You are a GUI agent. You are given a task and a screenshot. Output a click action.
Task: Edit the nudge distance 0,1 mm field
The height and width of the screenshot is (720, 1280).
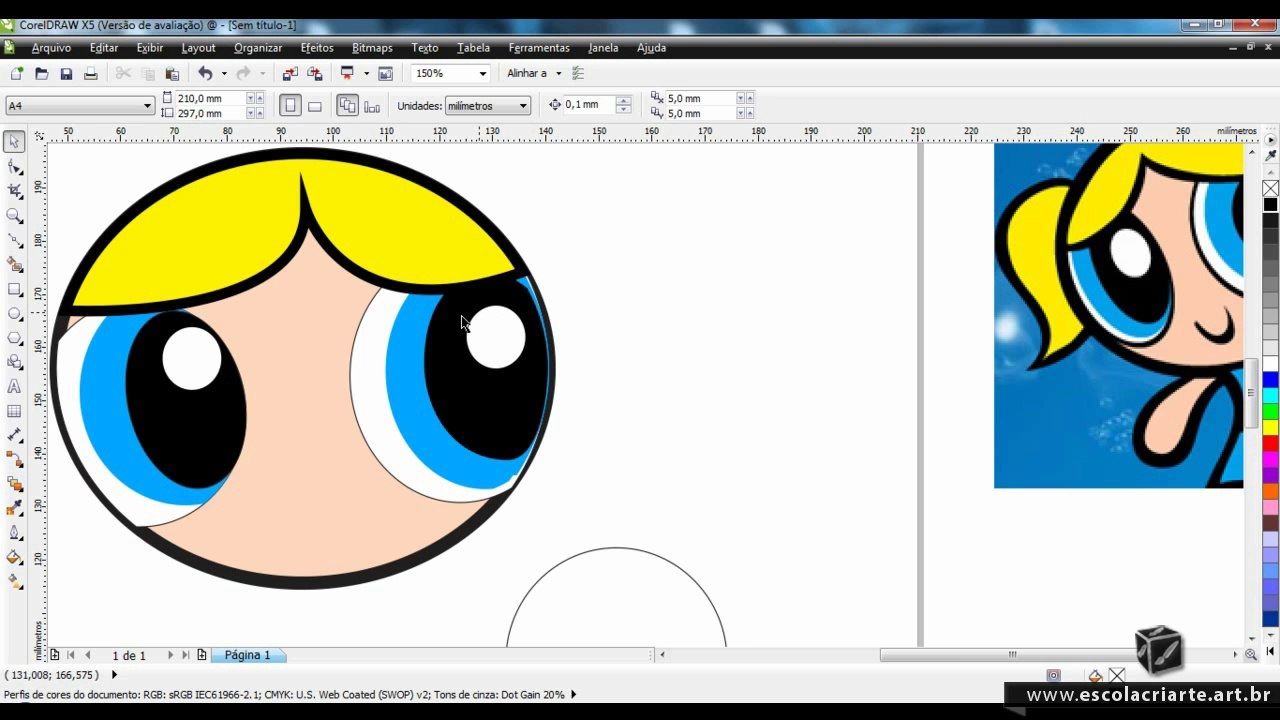tap(590, 104)
